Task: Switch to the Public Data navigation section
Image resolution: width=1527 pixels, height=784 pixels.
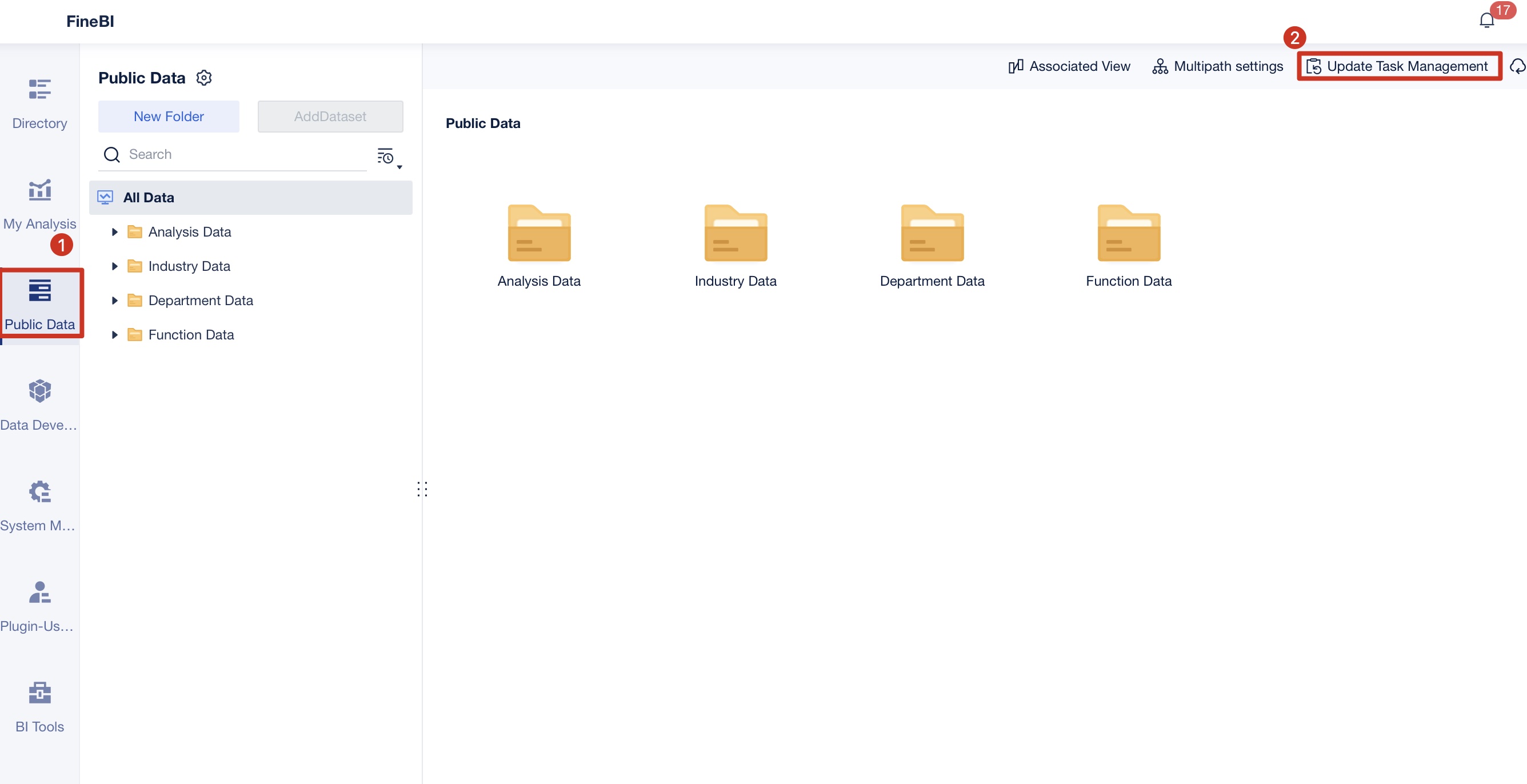Action: pos(41,304)
